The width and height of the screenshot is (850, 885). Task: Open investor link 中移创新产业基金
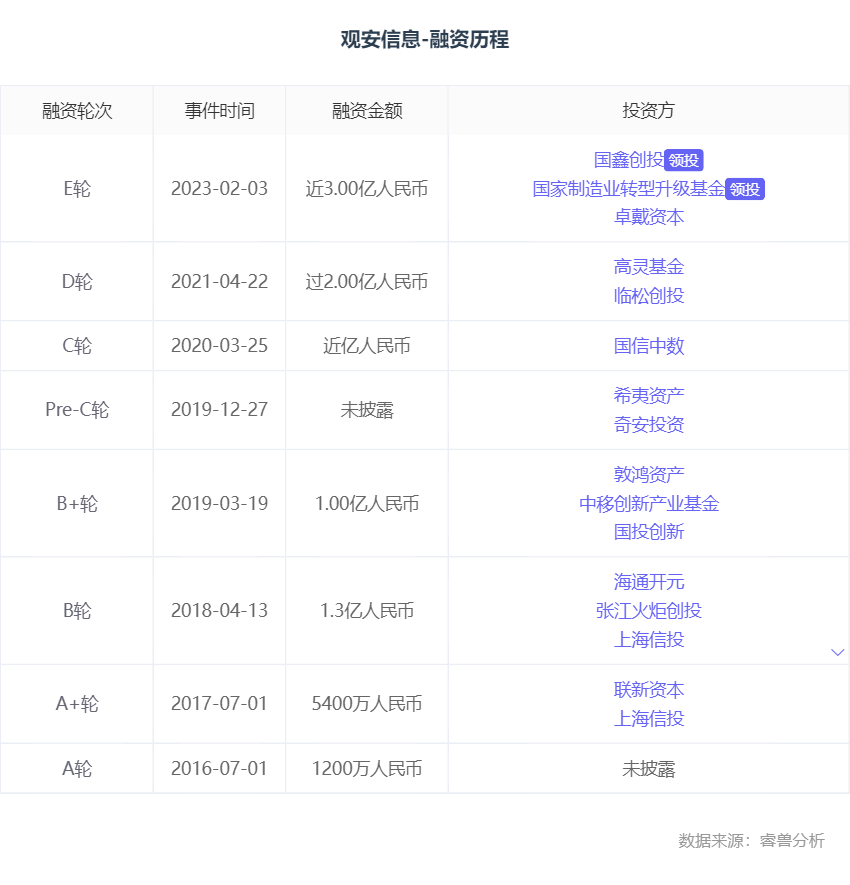[x=649, y=503]
